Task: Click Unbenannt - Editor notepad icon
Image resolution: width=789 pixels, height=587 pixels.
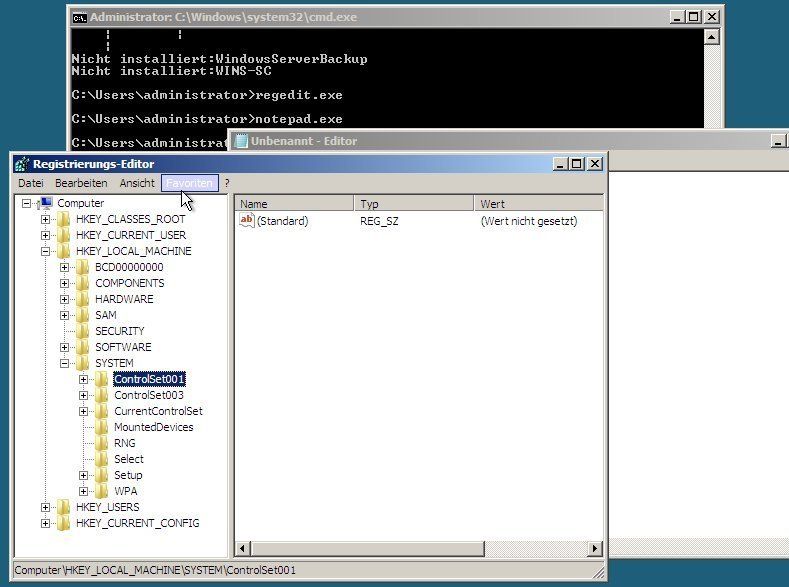Action: [242, 141]
